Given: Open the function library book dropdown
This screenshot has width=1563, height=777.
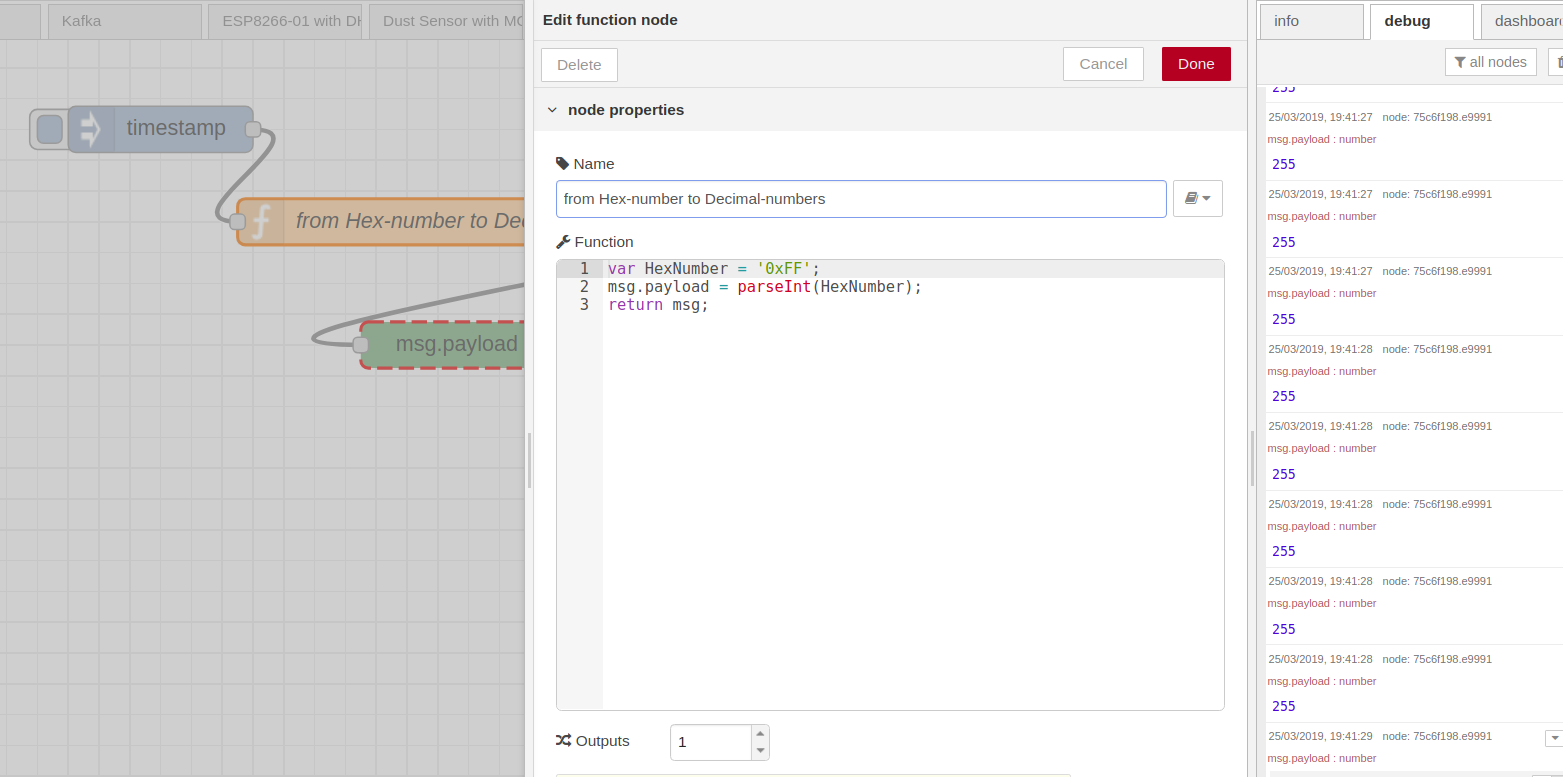Looking at the screenshot, I should 1197,199.
